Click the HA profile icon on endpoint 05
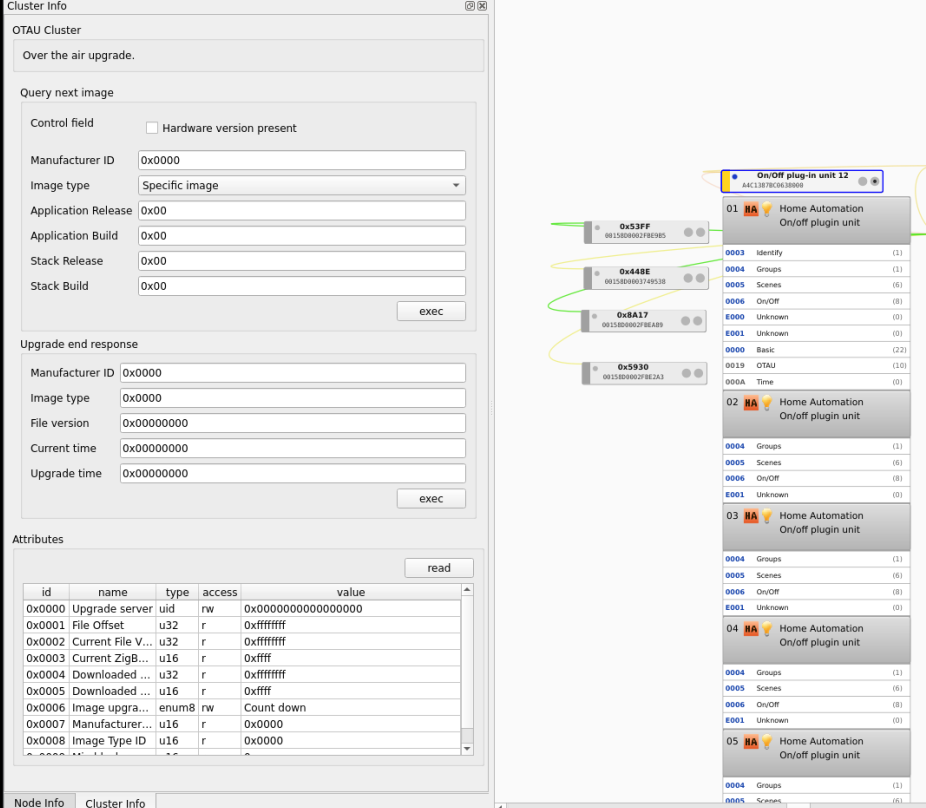This screenshot has height=808, width=926. point(751,742)
